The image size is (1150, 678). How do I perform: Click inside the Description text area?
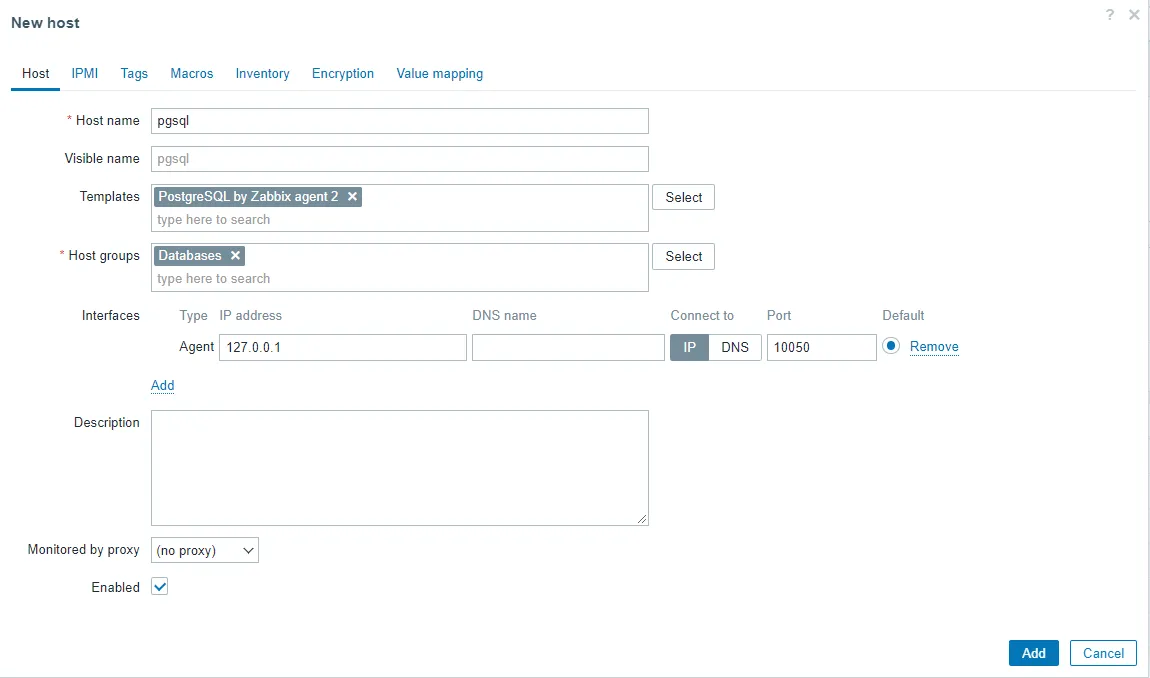[400, 467]
